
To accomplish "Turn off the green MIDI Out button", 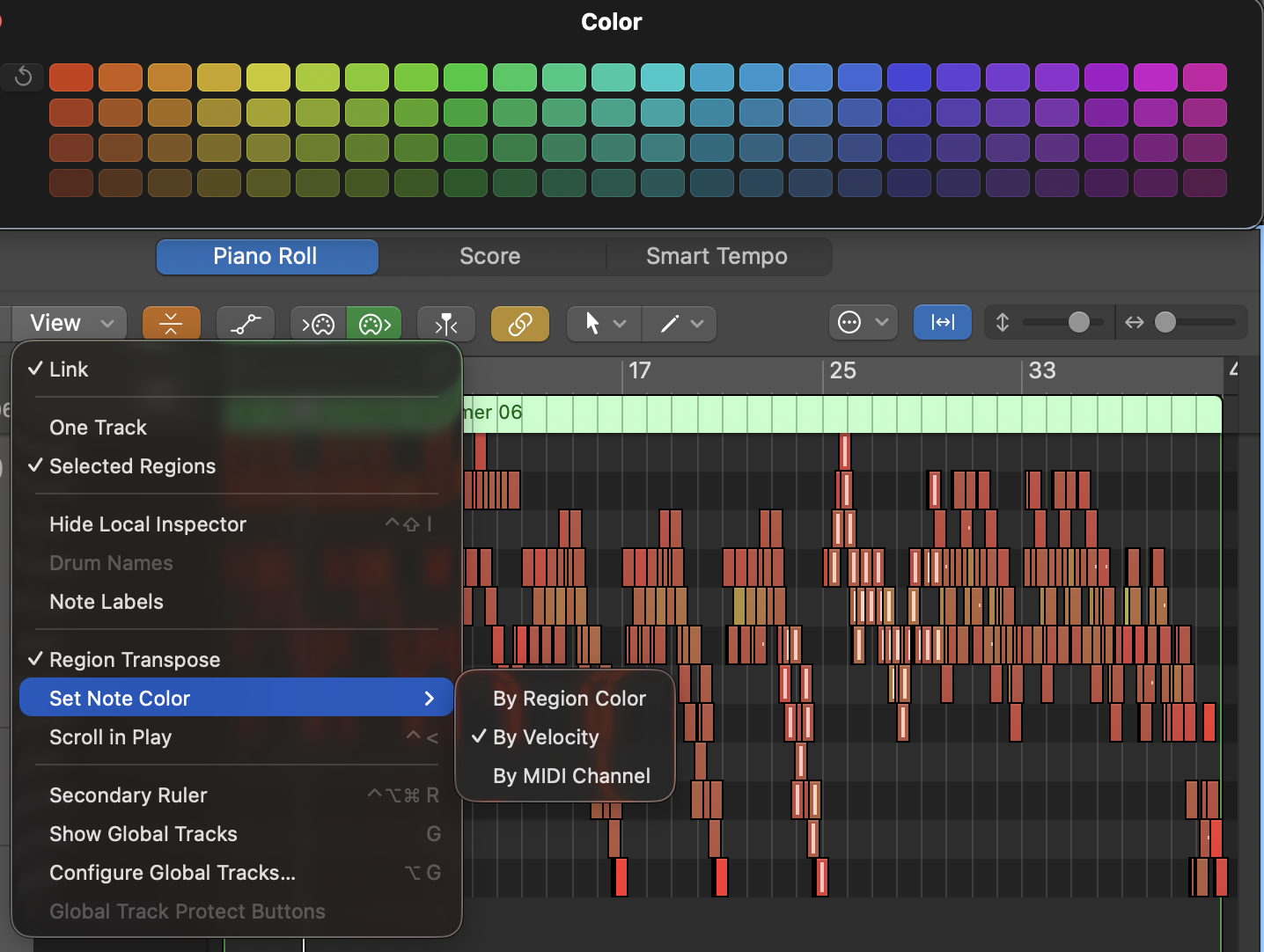I will tap(374, 324).
